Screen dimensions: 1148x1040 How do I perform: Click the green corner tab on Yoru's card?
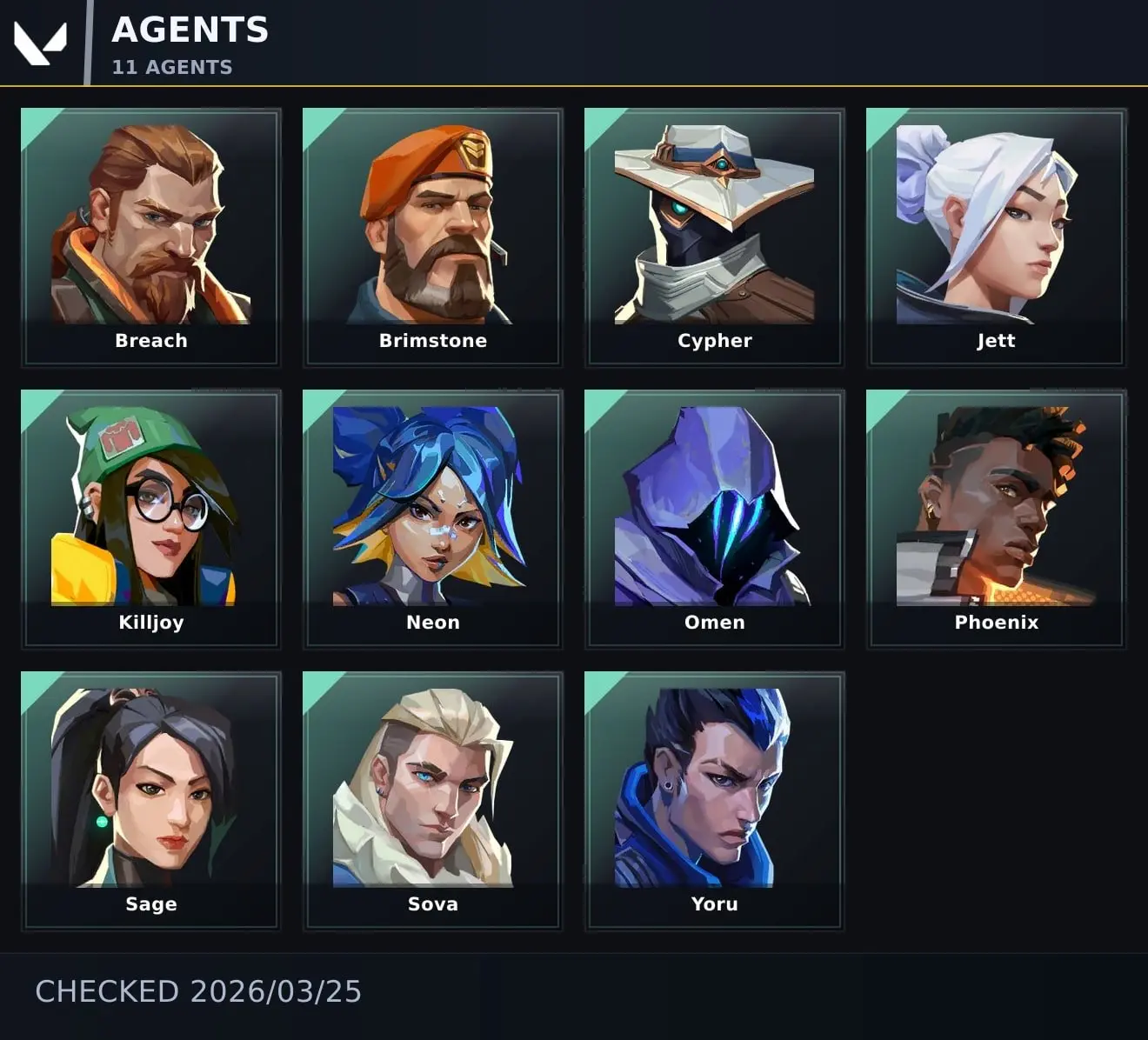[598, 685]
